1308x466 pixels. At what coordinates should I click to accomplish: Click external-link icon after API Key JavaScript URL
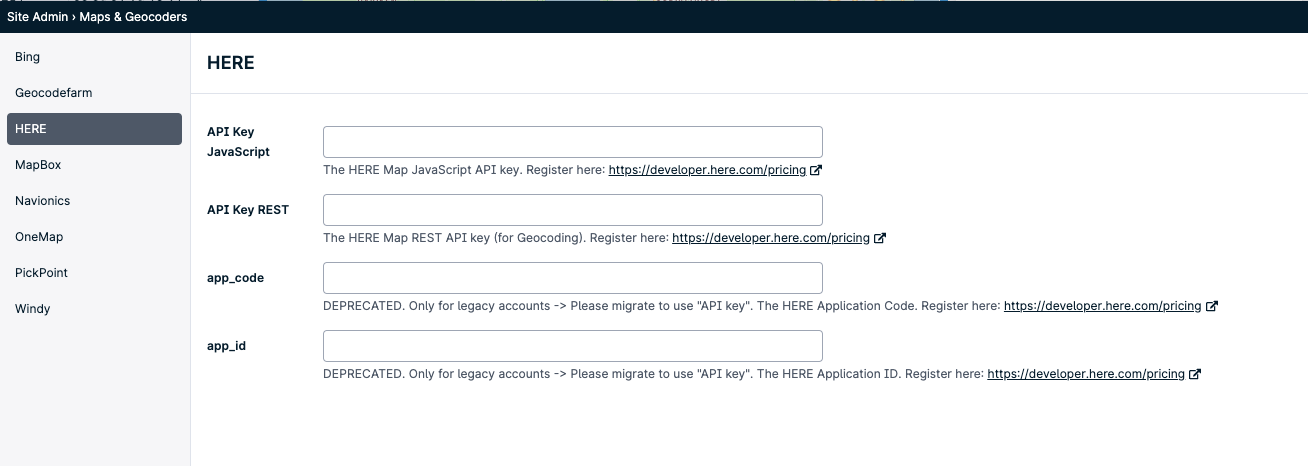(816, 170)
